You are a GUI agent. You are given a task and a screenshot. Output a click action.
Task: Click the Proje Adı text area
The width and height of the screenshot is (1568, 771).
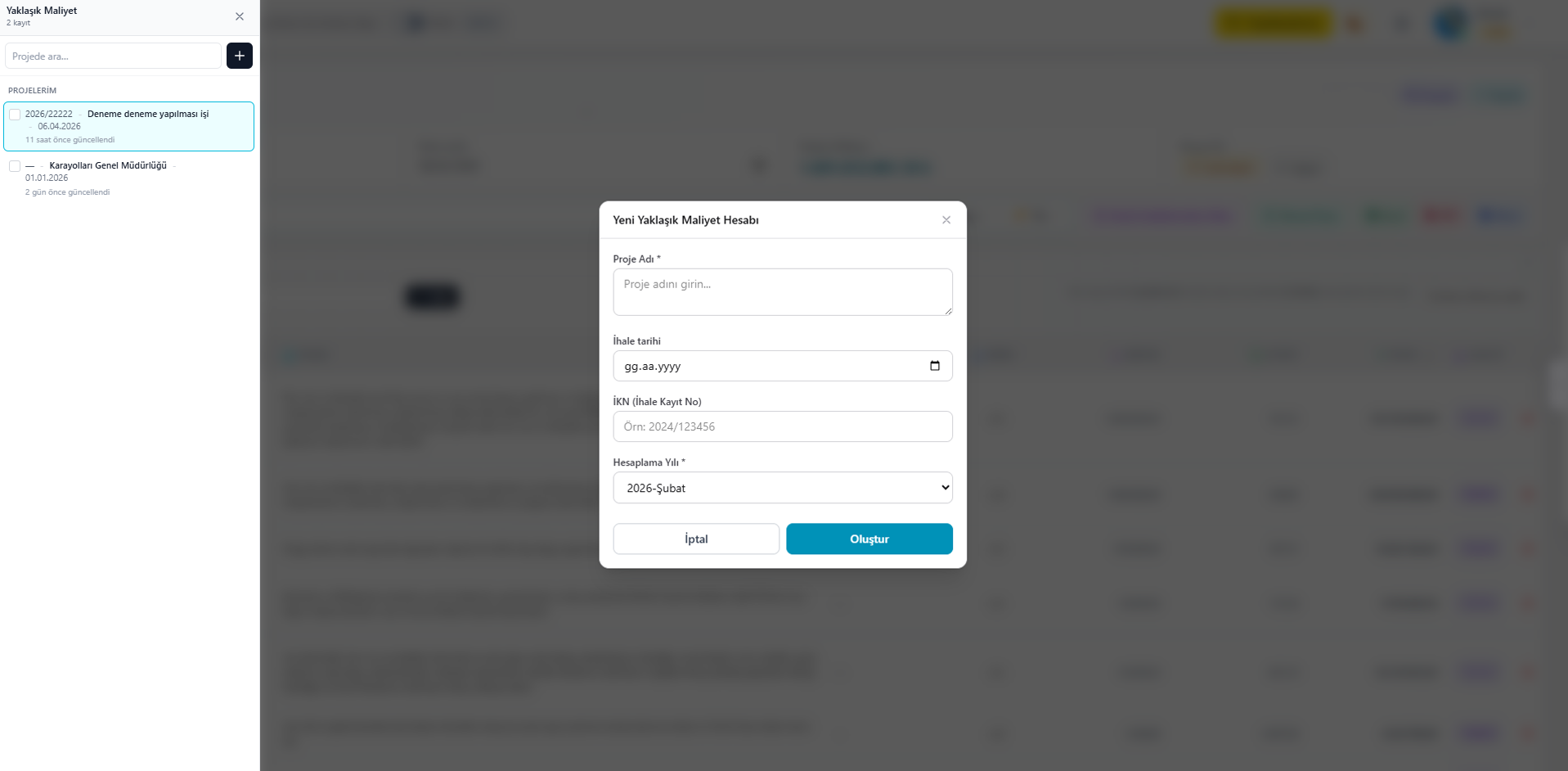coord(782,292)
